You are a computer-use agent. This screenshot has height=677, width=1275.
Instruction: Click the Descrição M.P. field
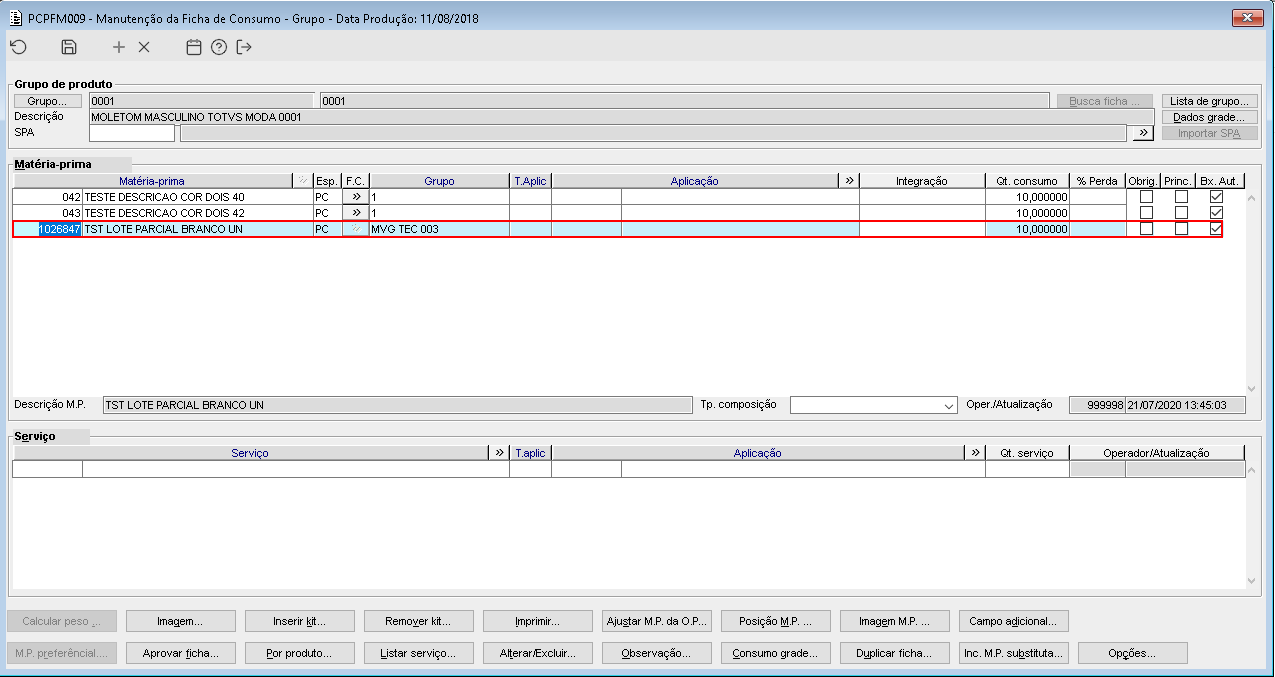397,405
